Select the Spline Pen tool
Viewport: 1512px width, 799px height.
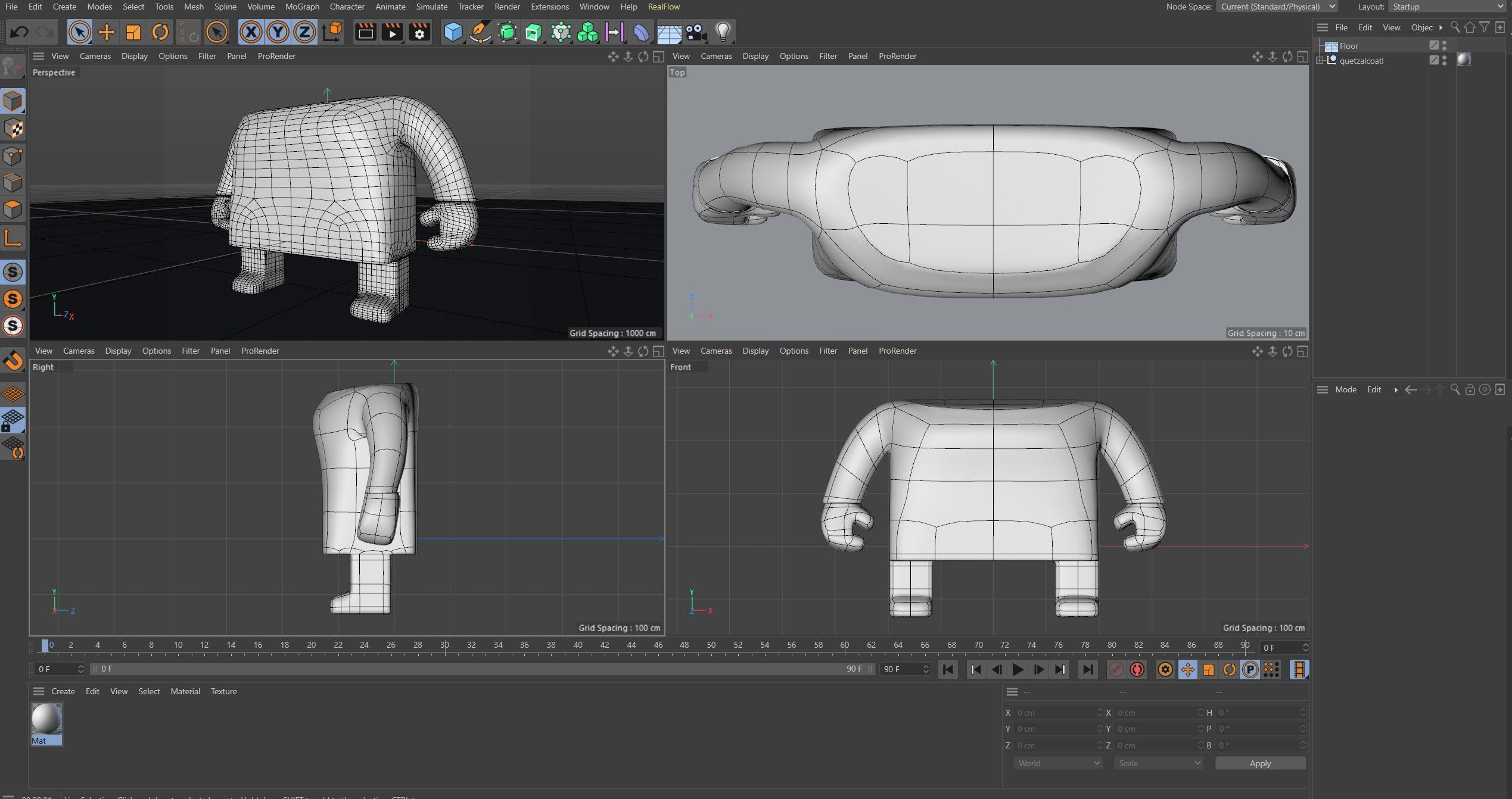coord(480,32)
